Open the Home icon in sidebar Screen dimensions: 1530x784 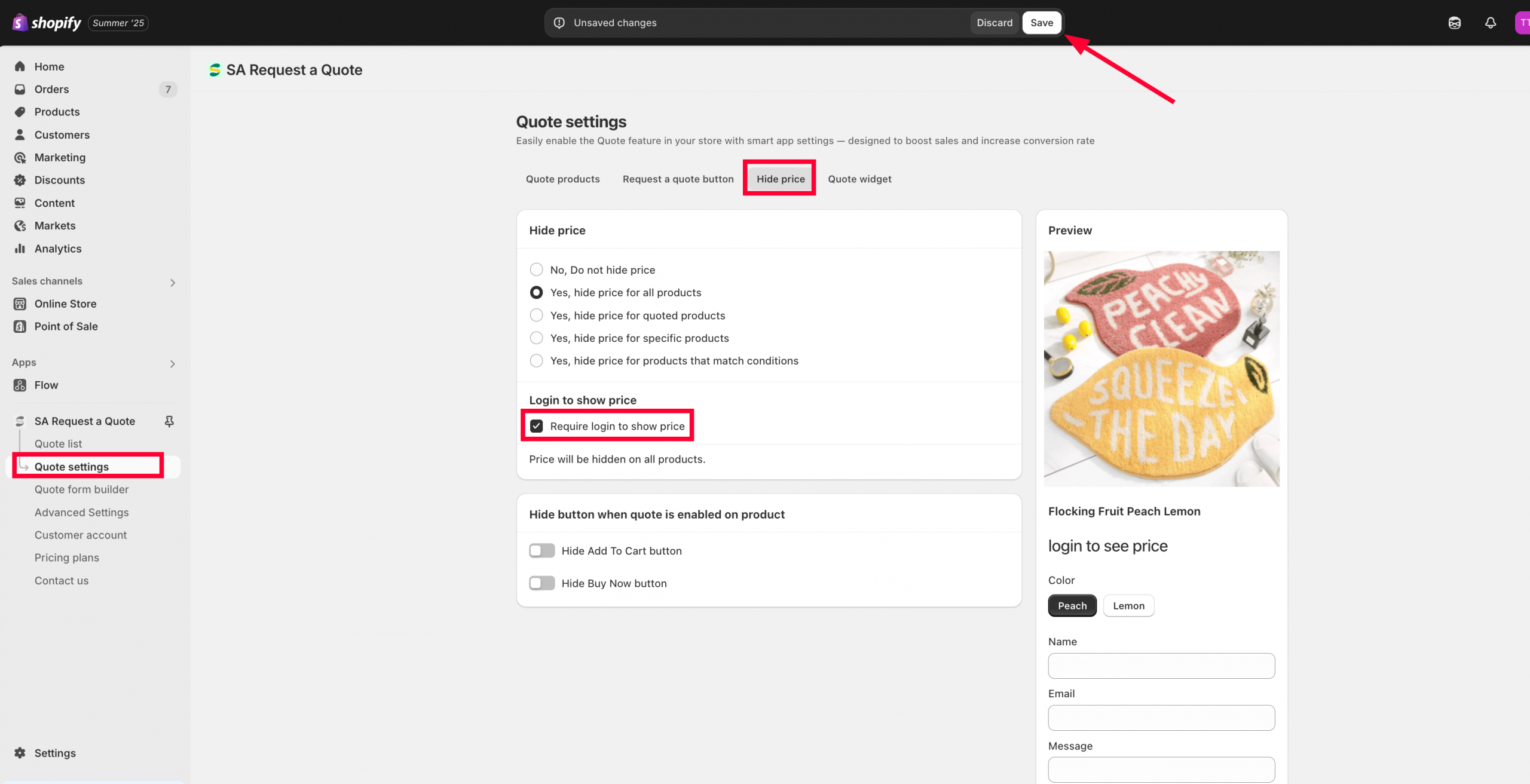(x=20, y=66)
